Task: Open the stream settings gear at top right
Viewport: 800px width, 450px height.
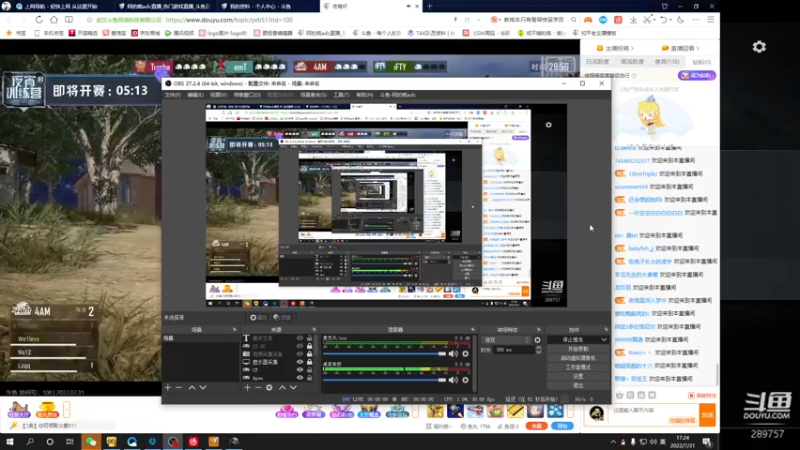Action: 759,47
